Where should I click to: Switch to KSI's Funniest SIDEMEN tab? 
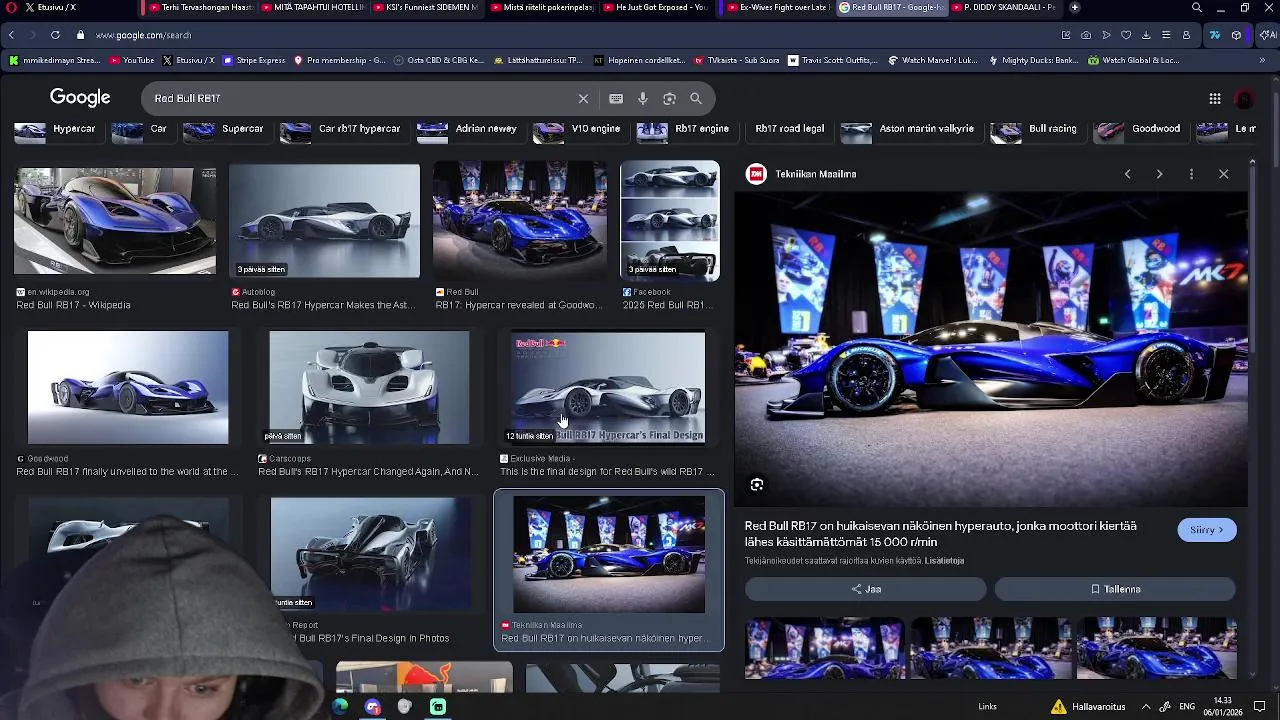point(427,7)
